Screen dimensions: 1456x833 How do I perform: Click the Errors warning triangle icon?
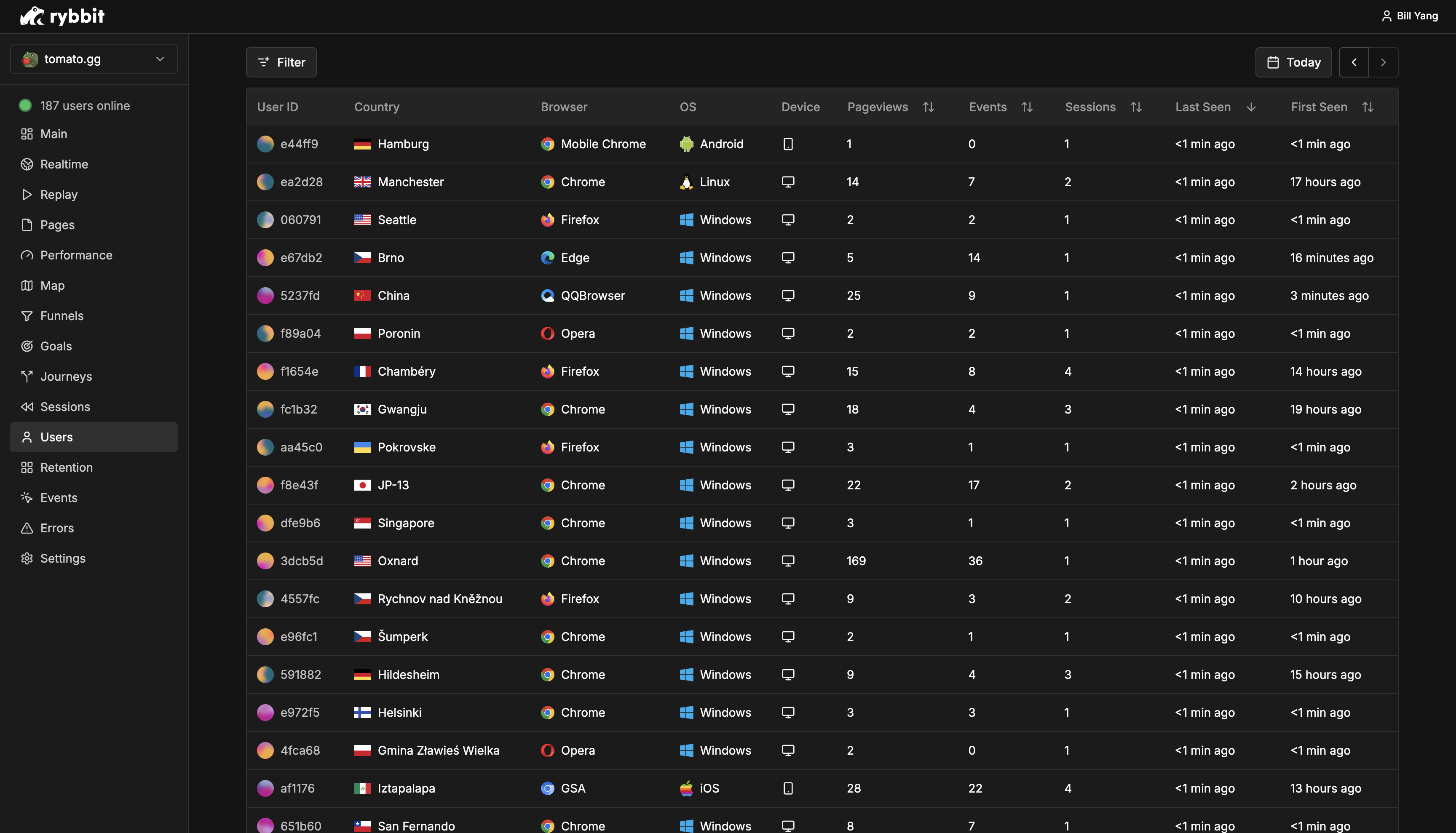(27, 528)
